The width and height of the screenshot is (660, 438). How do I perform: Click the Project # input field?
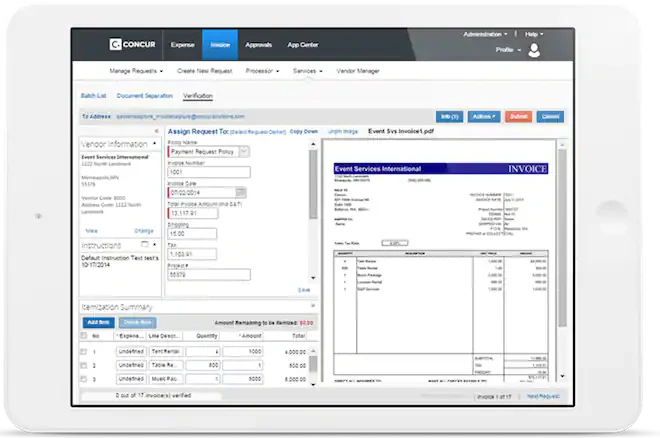click(x=209, y=275)
